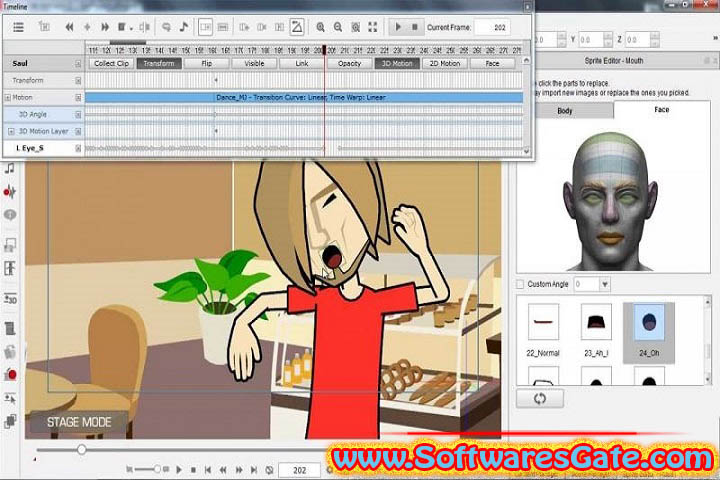This screenshot has width=720, height=480.
Task: Close the L Eye_S track row
Action: 78,148
